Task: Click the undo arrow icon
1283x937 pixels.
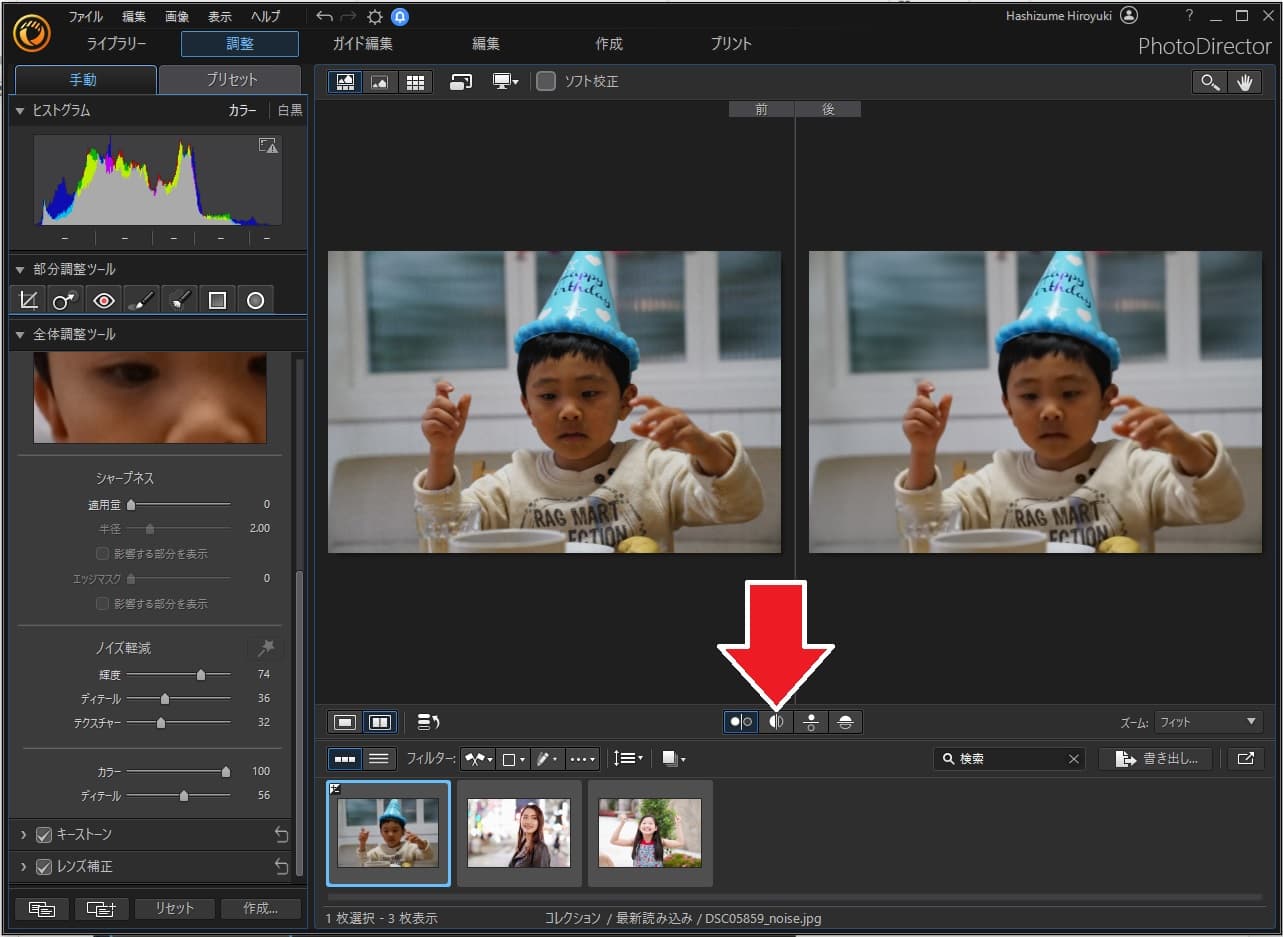Action: tap(324, 16)
